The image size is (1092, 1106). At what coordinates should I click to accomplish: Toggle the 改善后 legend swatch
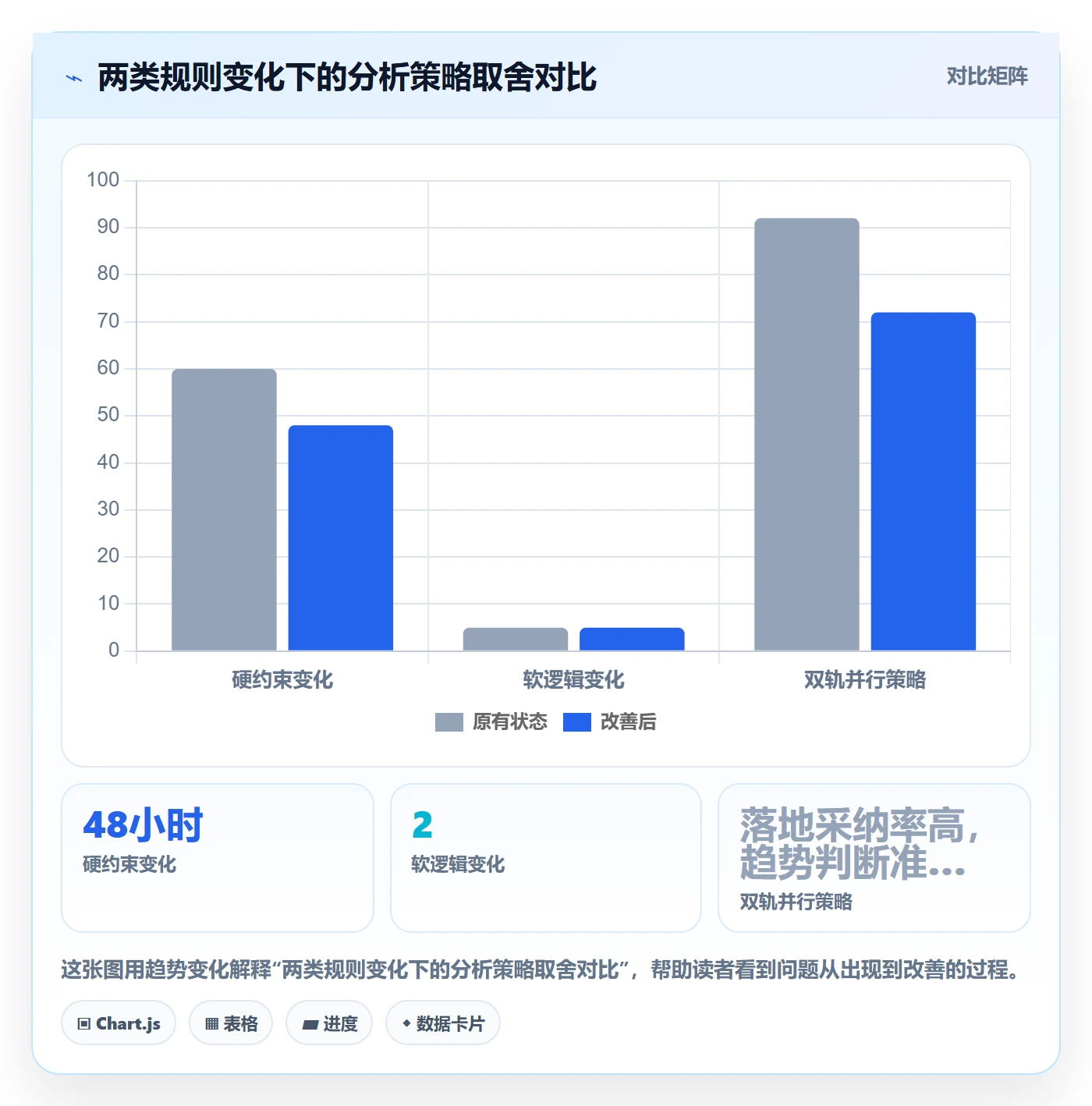[x=577, y=722]
